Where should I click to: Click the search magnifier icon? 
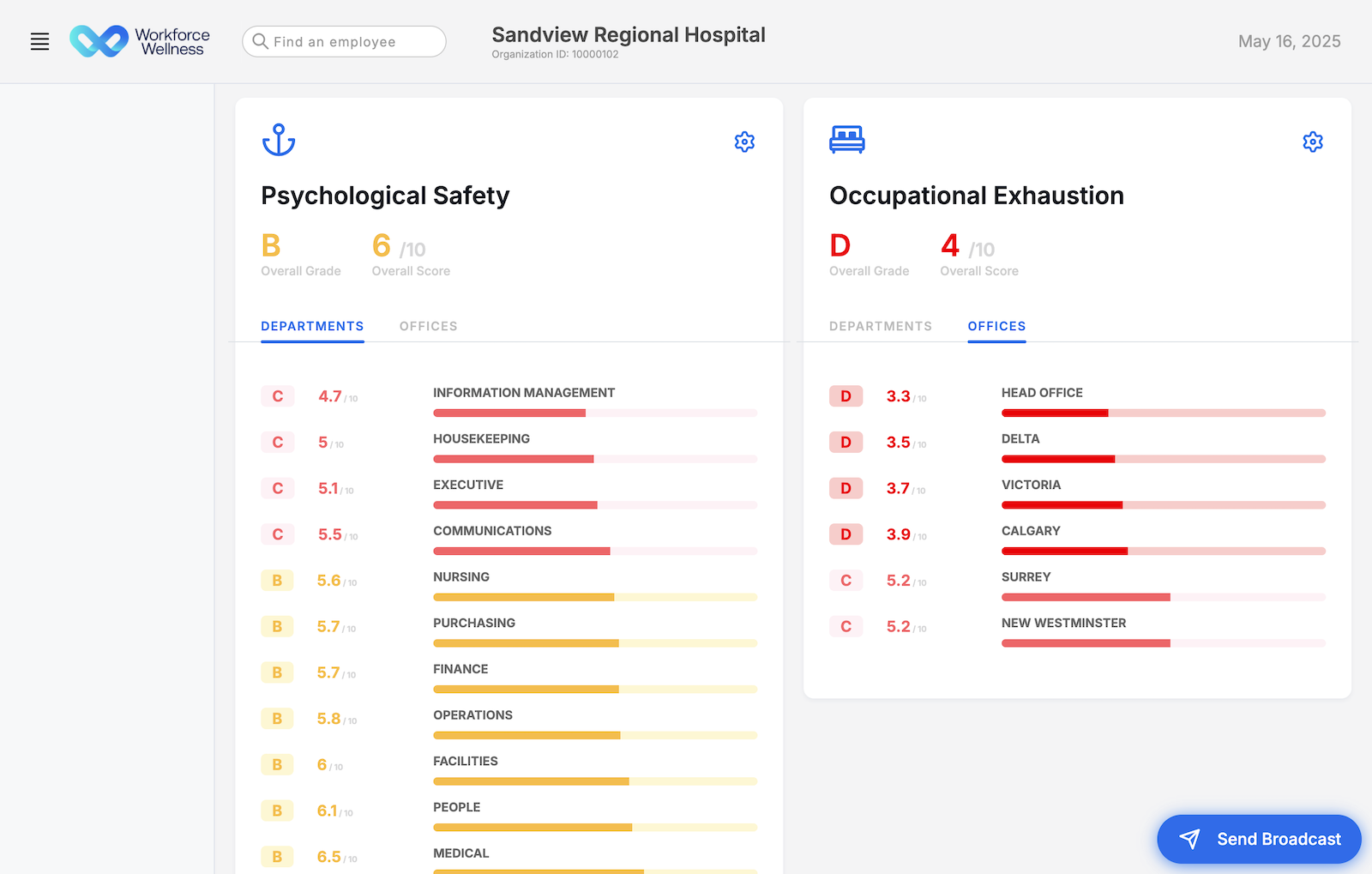tap(260, 41)
